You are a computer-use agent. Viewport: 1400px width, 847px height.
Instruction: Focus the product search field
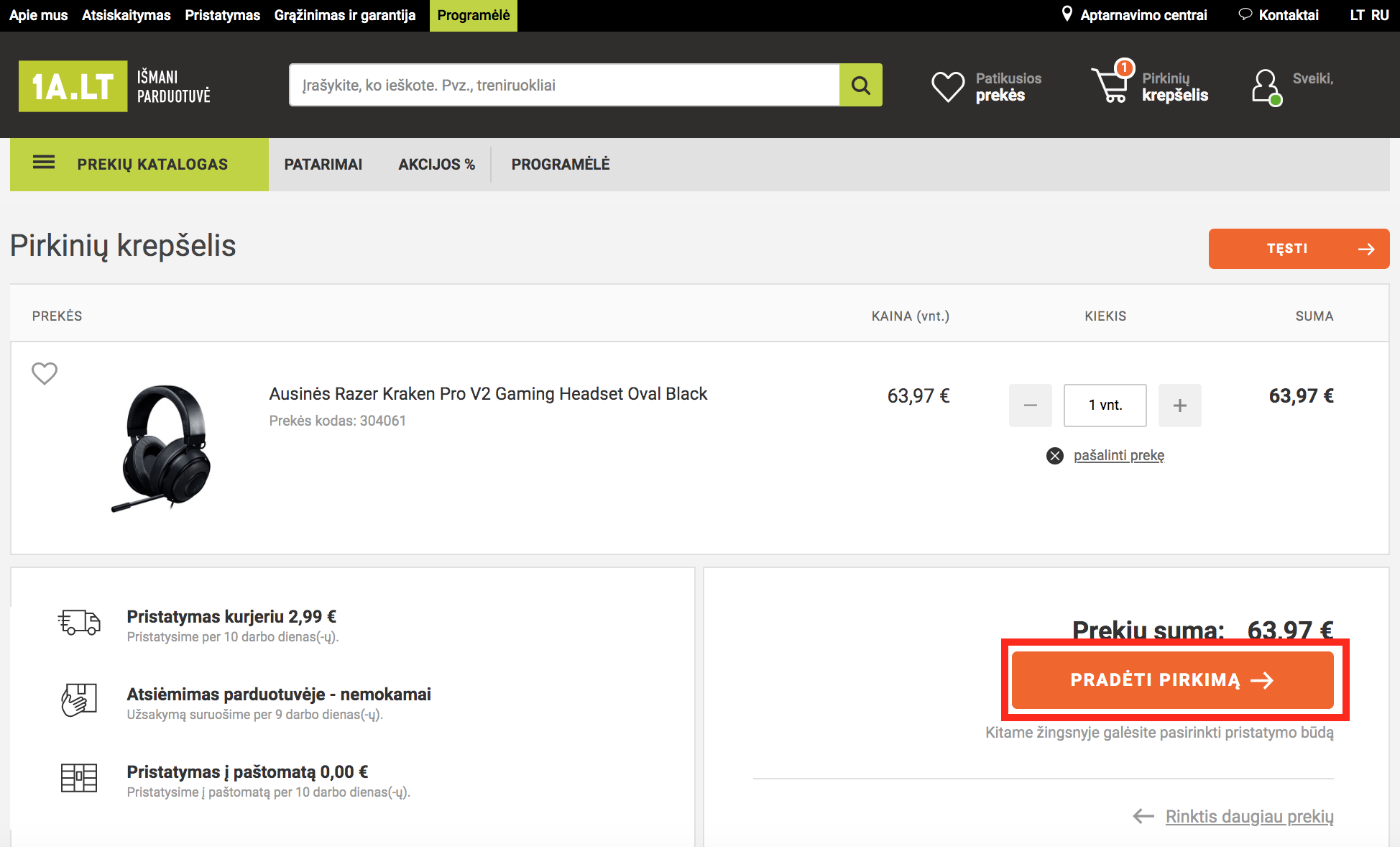(x=564, y=86)
